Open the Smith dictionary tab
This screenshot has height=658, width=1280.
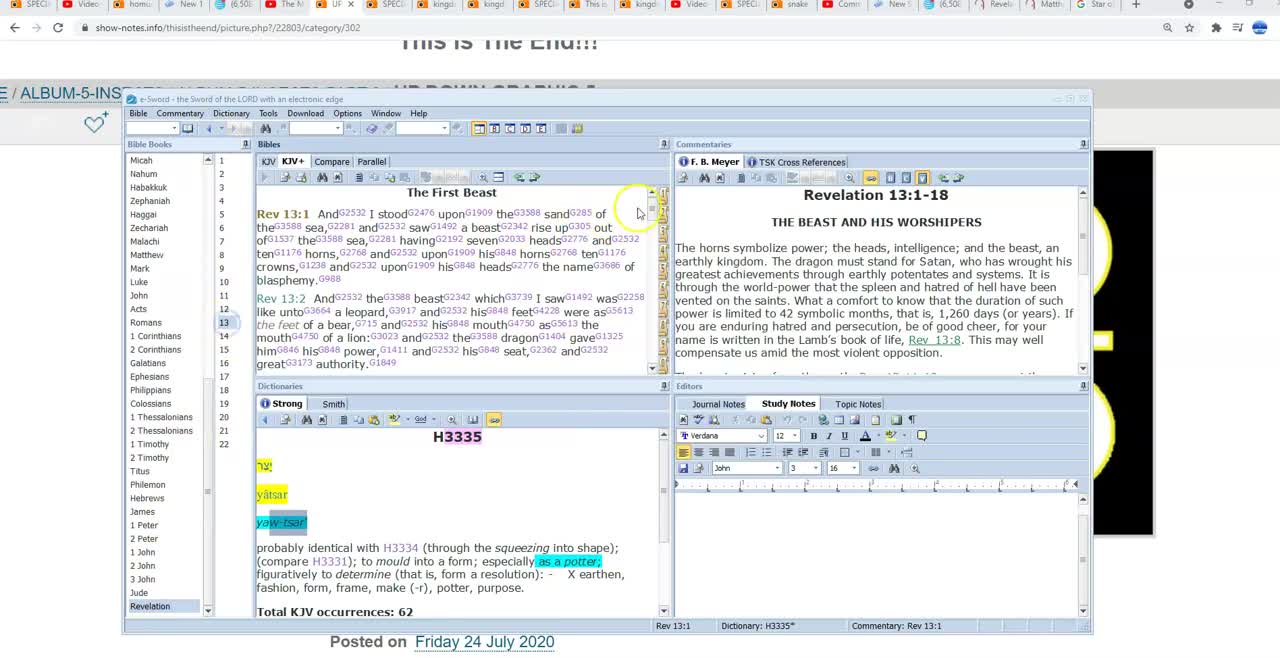pos(333,404)
